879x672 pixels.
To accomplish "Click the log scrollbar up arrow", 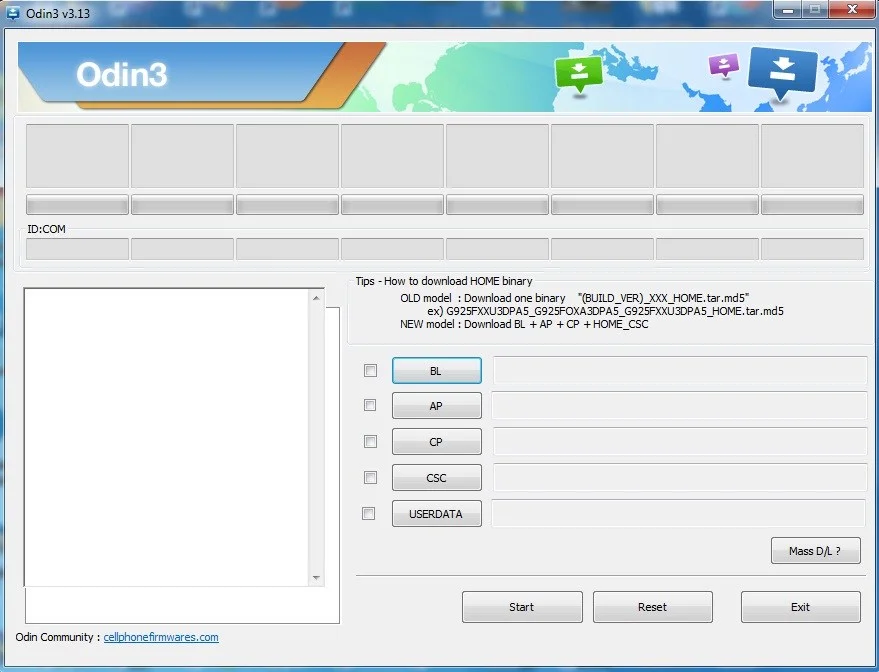I will tap(316, 298).
